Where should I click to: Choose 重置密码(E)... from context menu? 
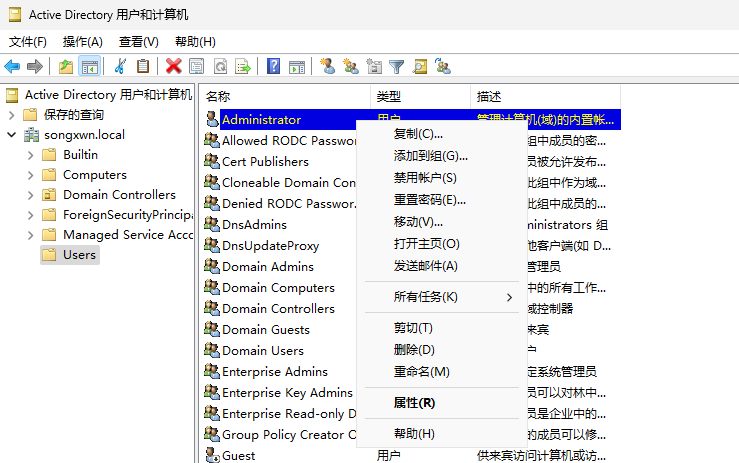click(x=430, y=200)
